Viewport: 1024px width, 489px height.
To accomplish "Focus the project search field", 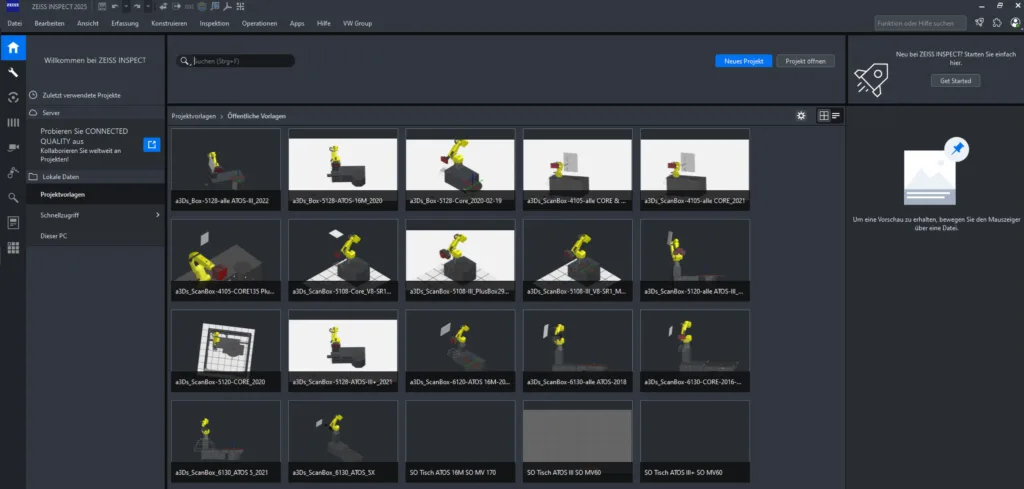I will (x=235, y=61).
